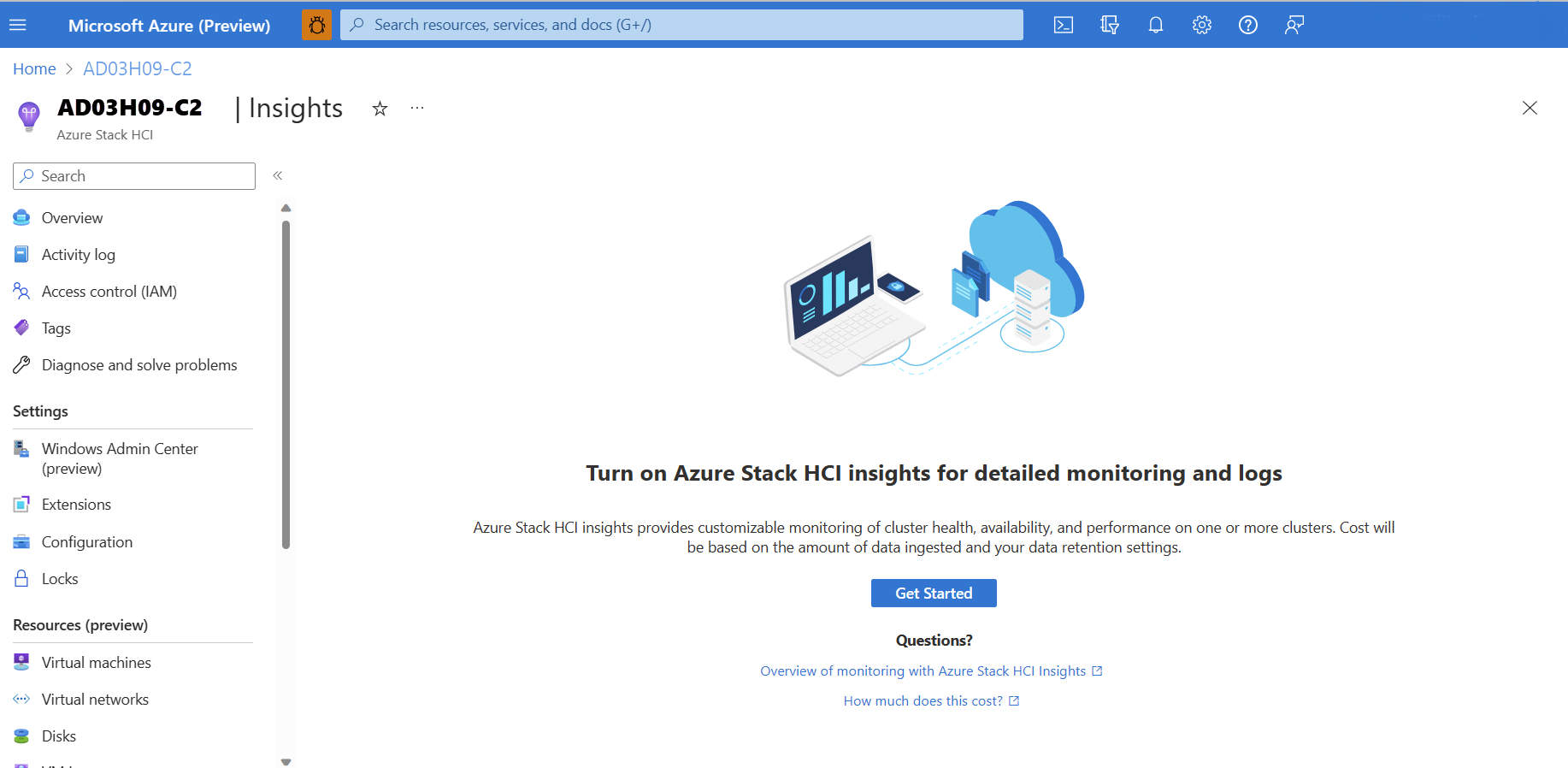Click the Diagnose and solve problems wrench icon

(21, 365)
